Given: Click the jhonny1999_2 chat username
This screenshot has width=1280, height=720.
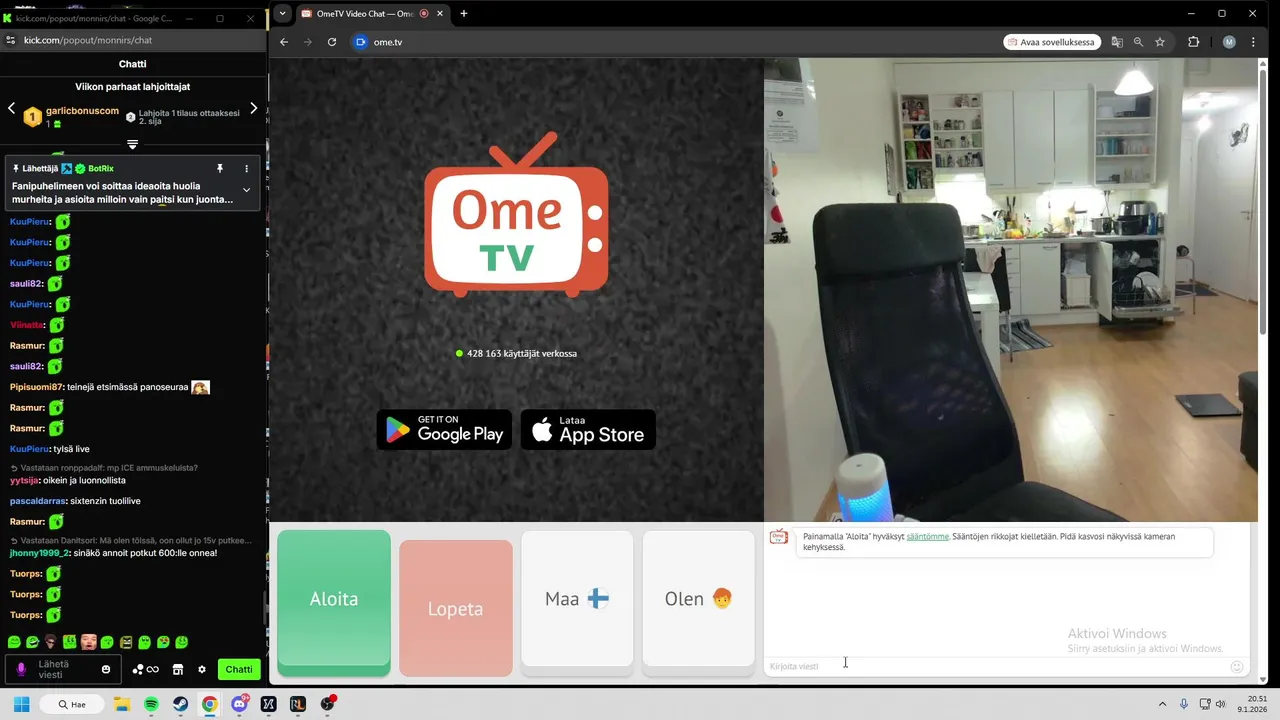Looking at the screenshot, I should coord(39,553).
